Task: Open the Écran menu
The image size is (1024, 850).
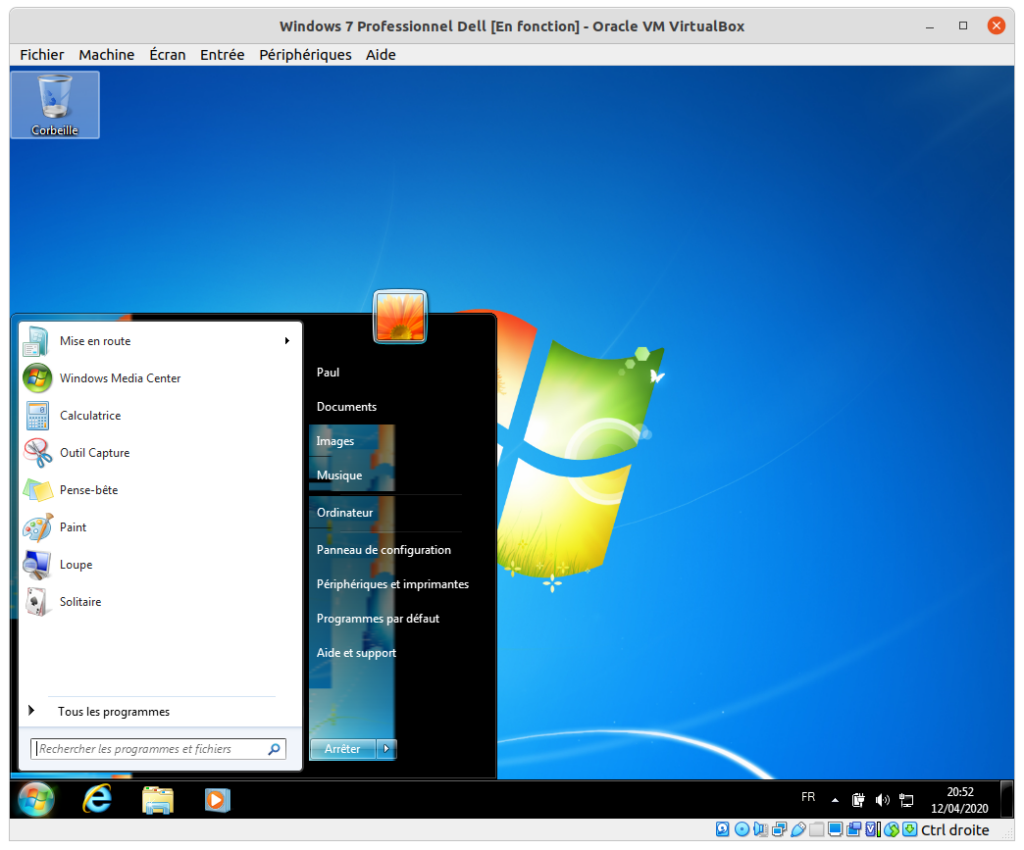Action: (167, 55)
